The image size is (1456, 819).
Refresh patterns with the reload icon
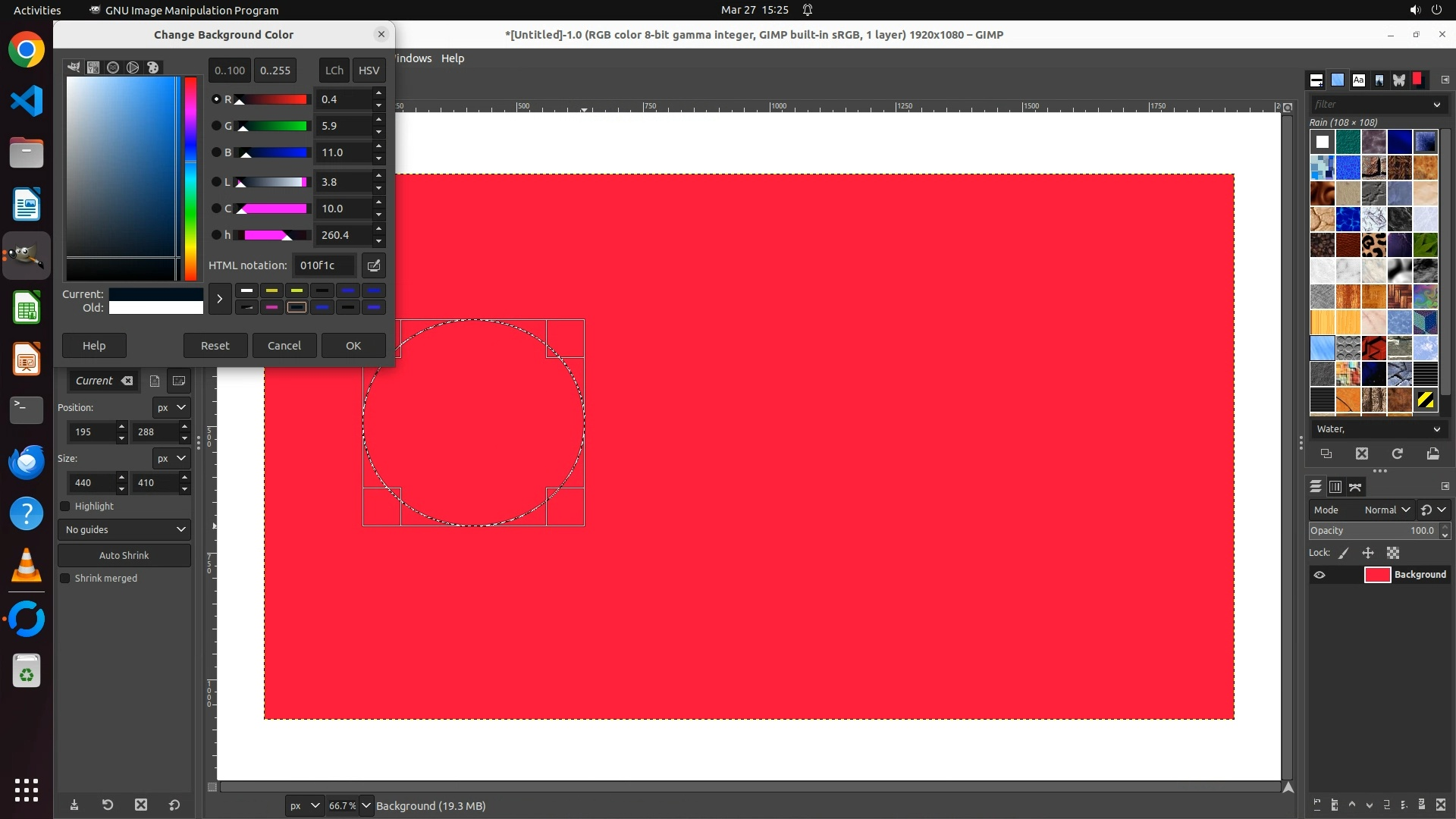coord(1397,453)
